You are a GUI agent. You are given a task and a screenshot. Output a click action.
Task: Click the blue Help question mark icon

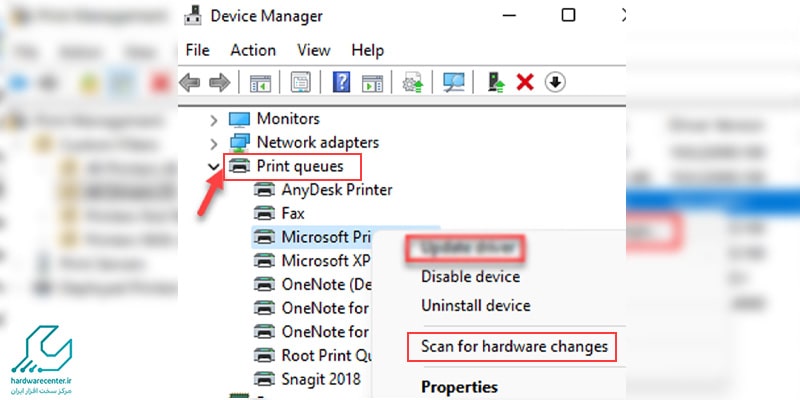pyautogui.click(x=341, y=82)
